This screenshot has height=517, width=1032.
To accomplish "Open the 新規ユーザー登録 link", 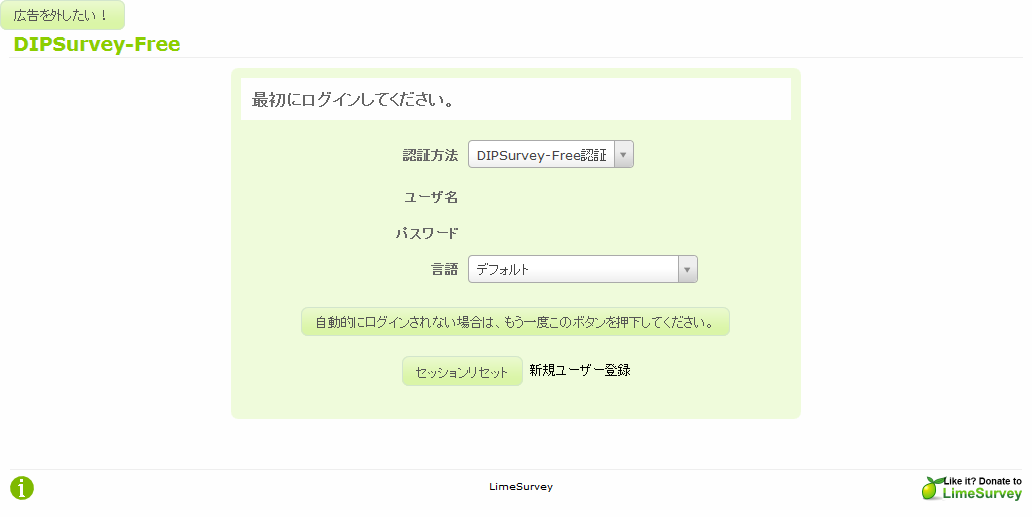I will (x=580, y=370).
